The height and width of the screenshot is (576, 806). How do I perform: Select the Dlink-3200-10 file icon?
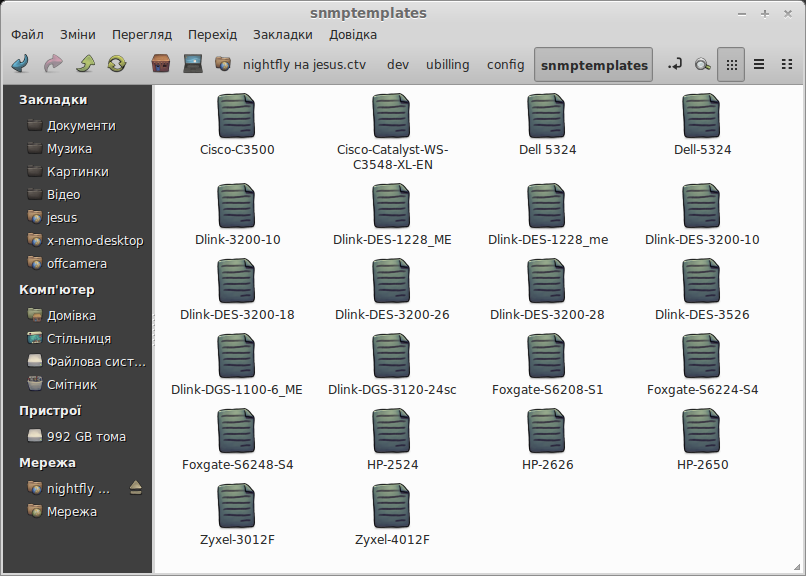click(x=236, y=206)
